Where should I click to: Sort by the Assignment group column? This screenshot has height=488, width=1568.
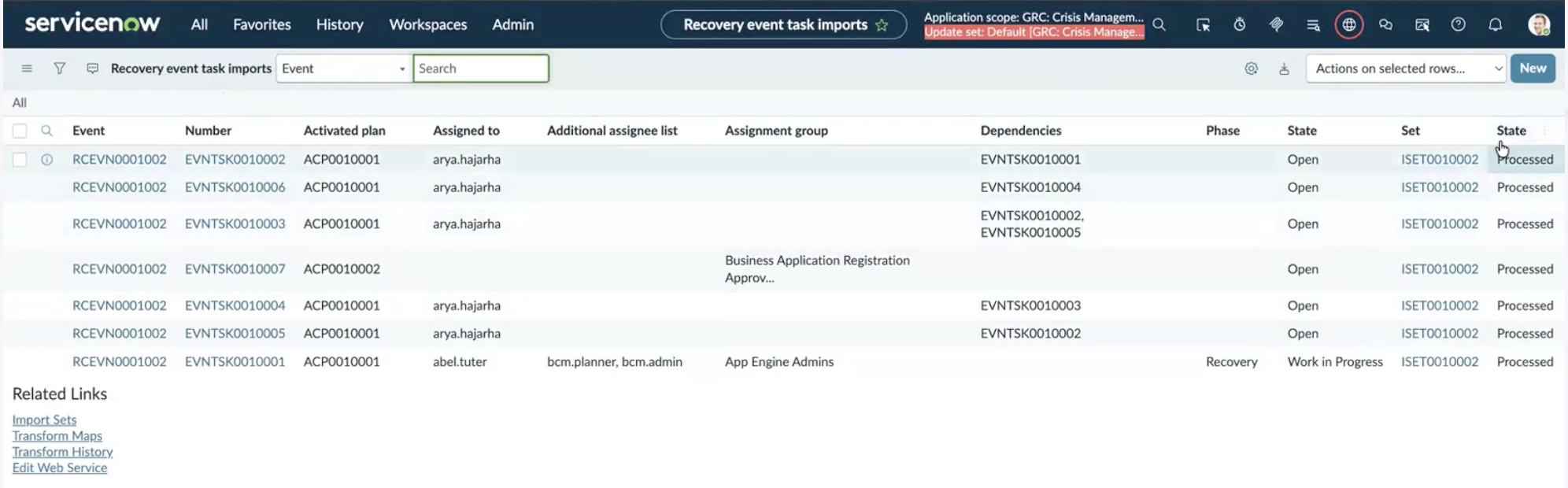tap(776, 131)
